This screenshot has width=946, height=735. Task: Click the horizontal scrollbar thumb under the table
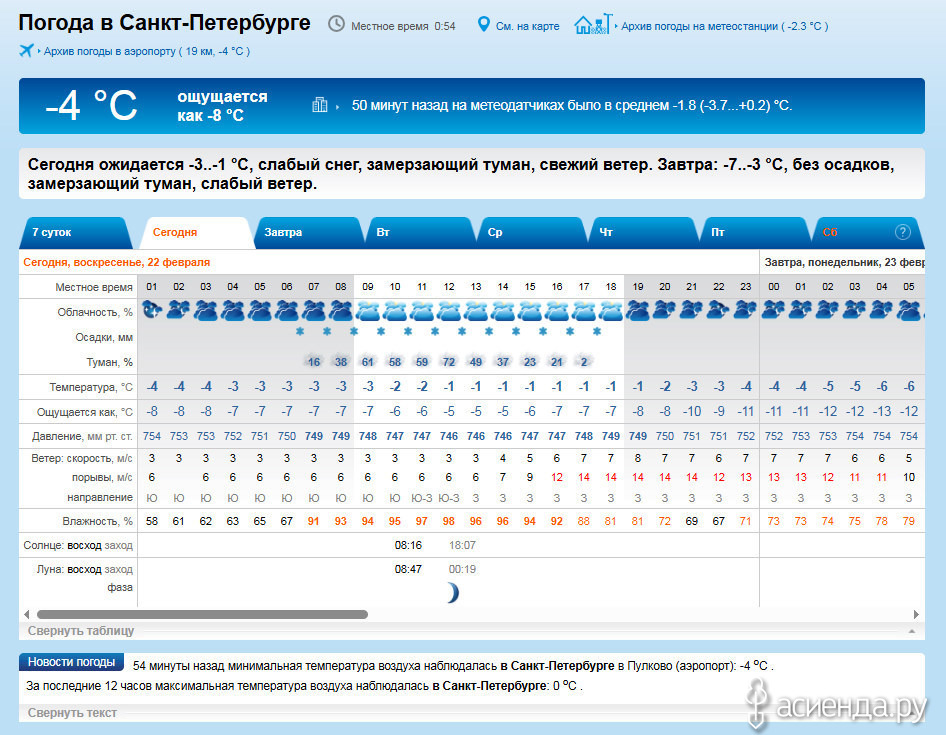pos(202,614)
